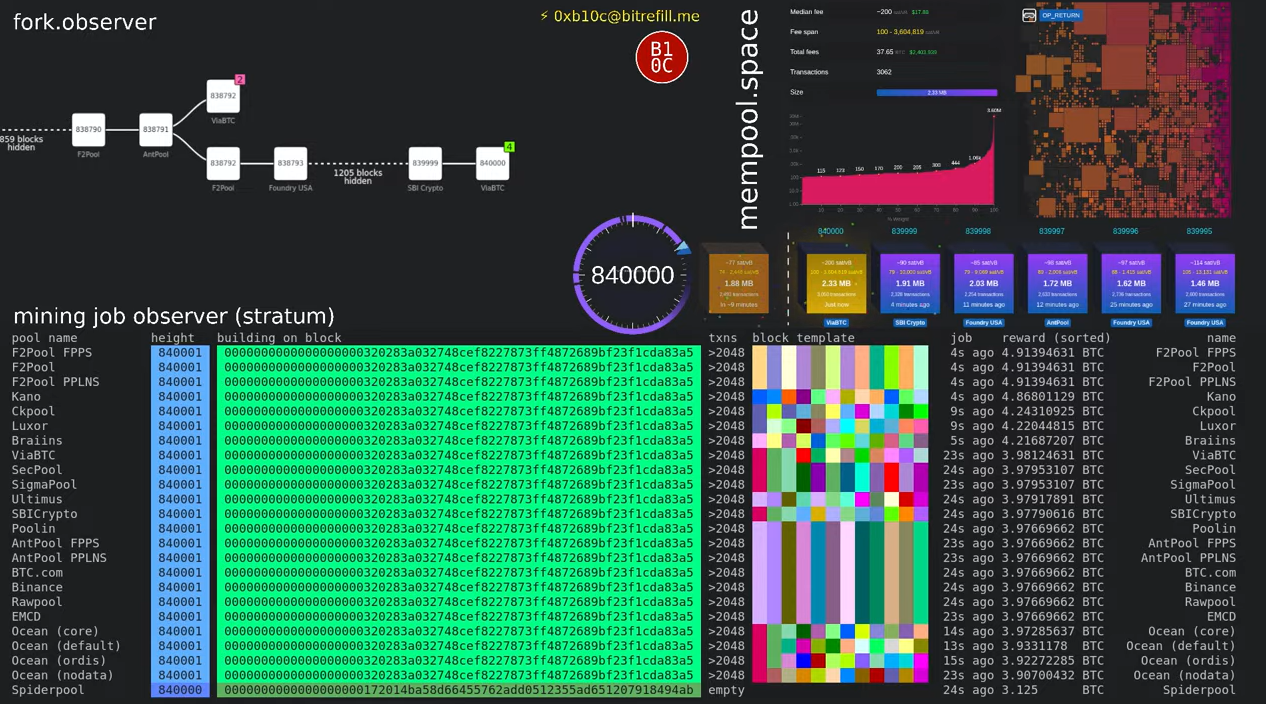1266x704 pixels.
Task: Open the purple 1.72 MB AntPool block
Action: (1057, 283)
